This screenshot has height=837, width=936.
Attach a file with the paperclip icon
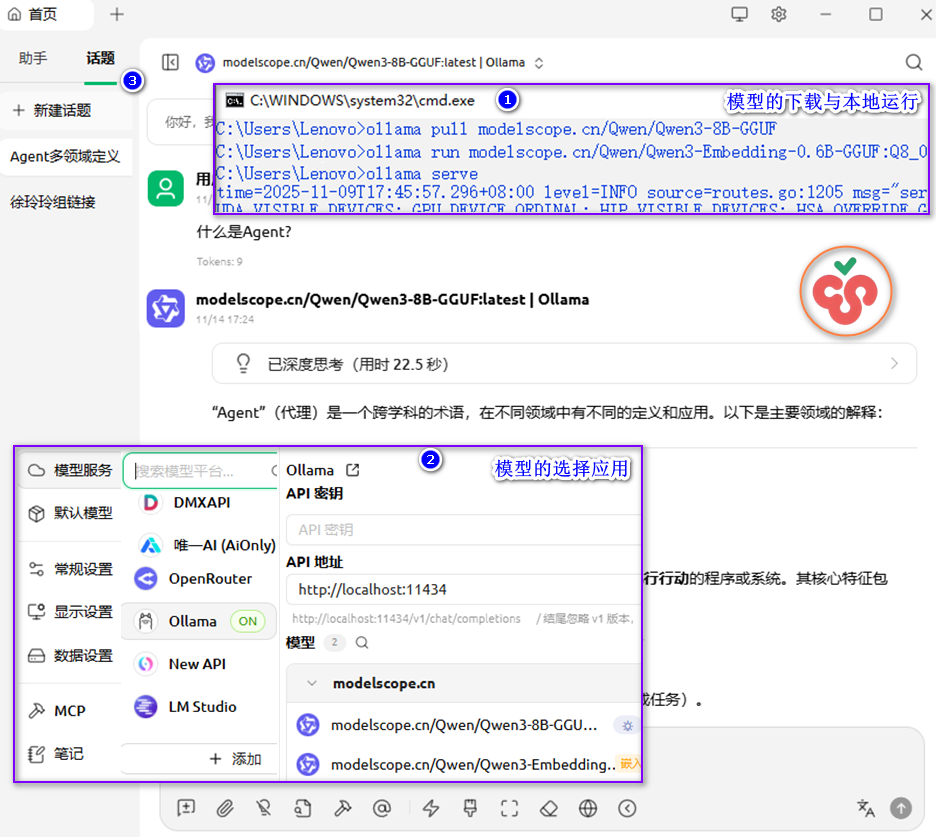click(x=225, y=808)
